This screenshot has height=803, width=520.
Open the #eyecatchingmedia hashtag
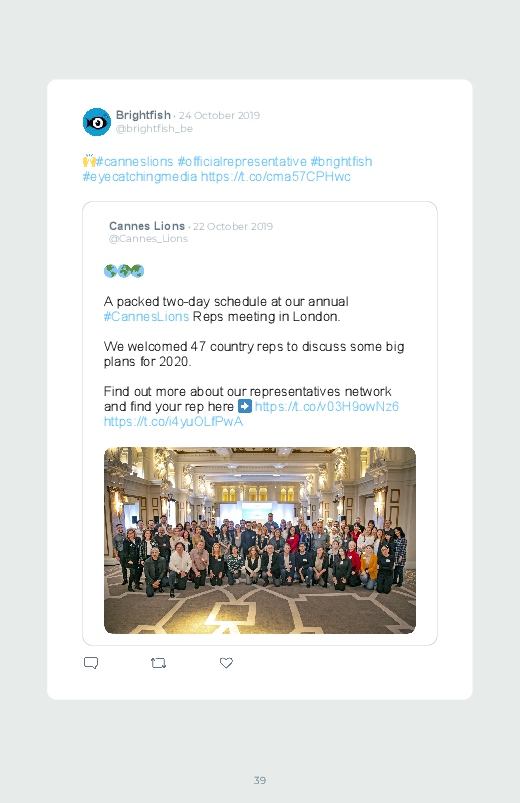tap(140, 177)
